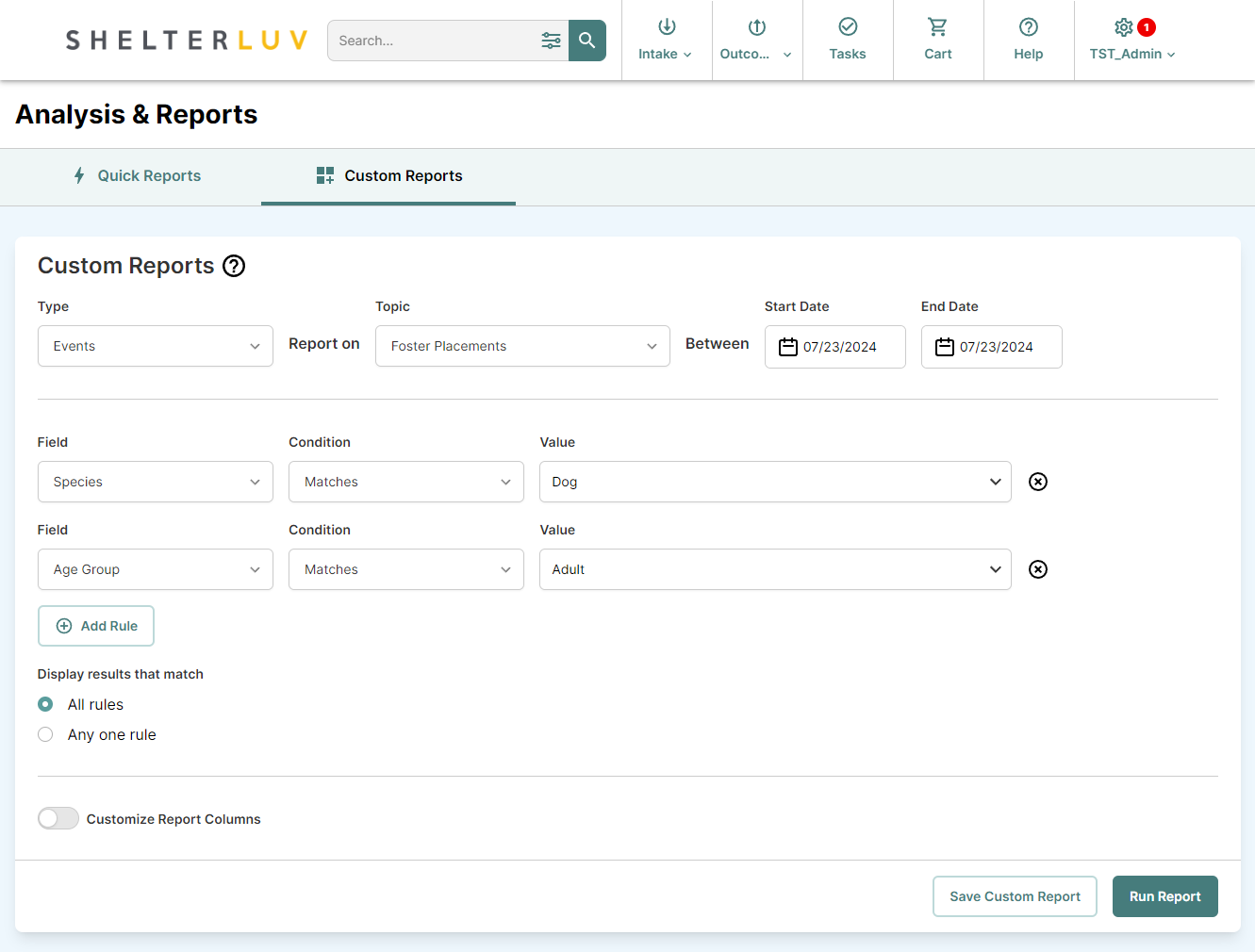Open the Type dropdown showing Events
The image size is (1255, 952).
pyautogui.click(x=156, y=346)
